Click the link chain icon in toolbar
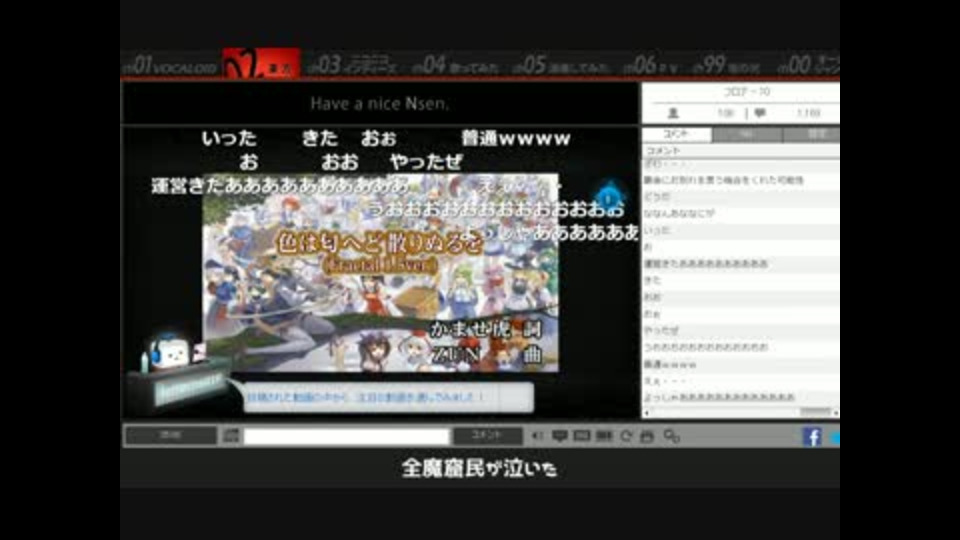The image size is (960, 540). [672, 436]
